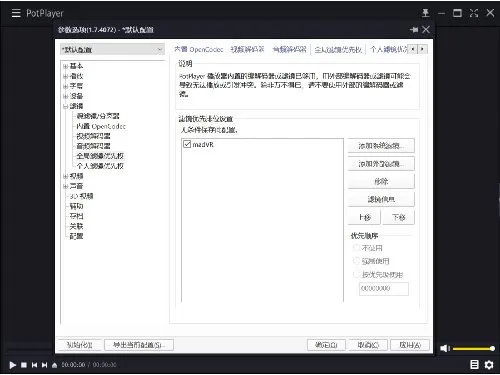Screen dimensions: 500x375
Task: Open the playlist panel icon at bottom right
Action: 474,364
